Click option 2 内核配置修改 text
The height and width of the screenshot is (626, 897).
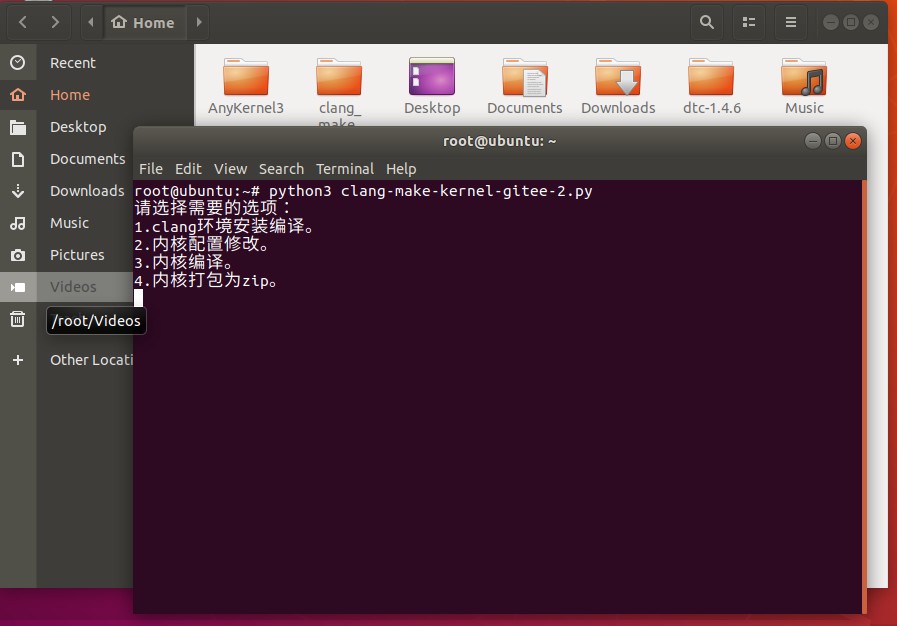(x=201, y=244)
